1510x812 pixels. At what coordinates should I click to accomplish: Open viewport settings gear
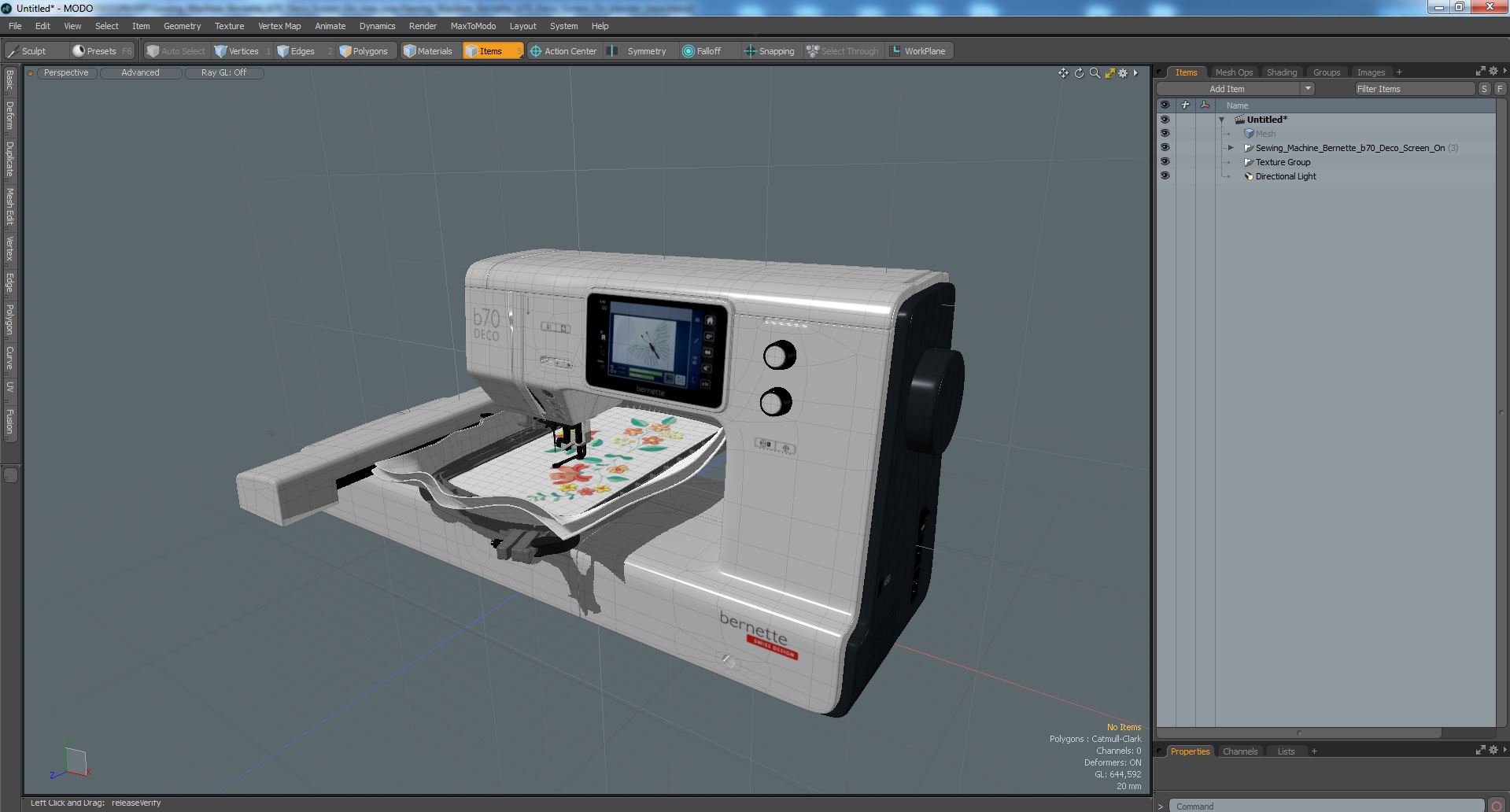click(x=1123, y=73)
